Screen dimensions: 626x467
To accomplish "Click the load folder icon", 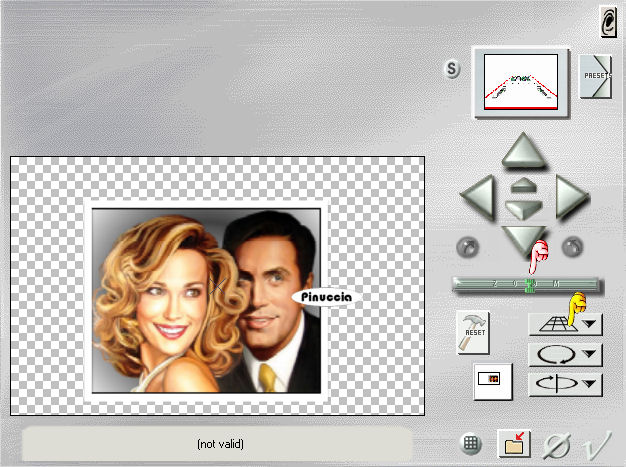I will click(x=514, y=443).
